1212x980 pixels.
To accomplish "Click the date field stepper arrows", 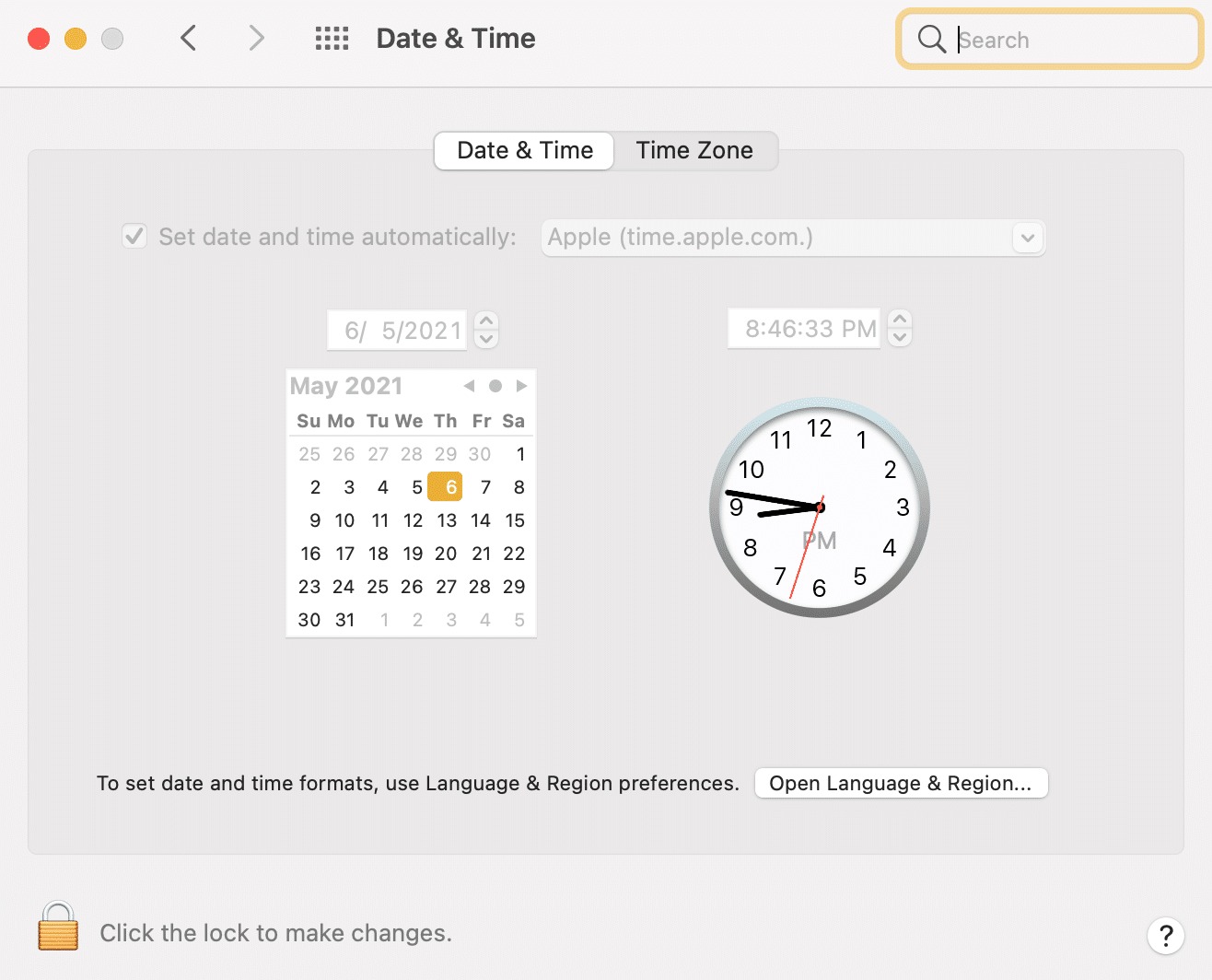I will 486,330.
